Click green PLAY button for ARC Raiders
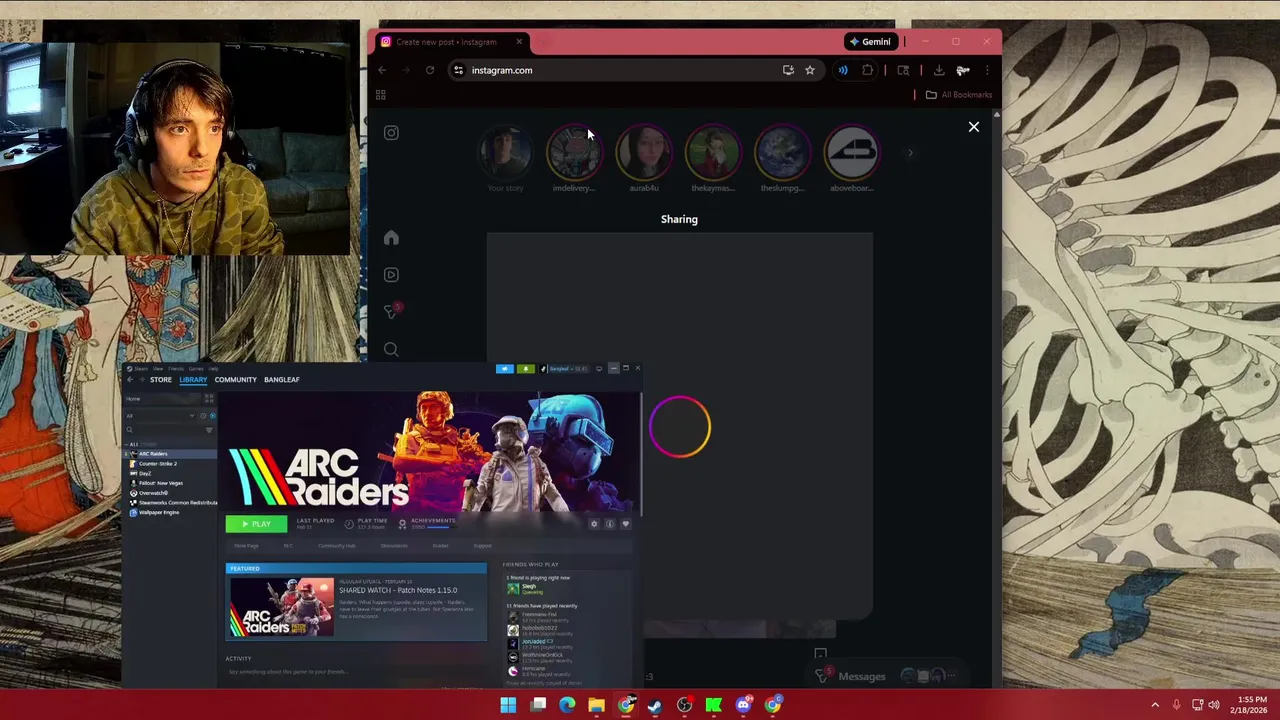Viewport: 1280px width, 720px height. 256,524
